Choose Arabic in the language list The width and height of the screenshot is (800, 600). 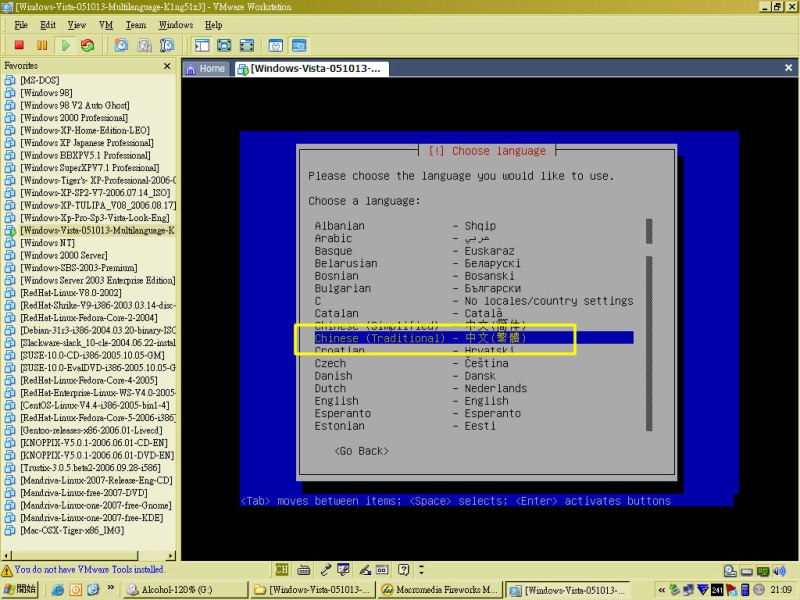[x=333, y=238]
